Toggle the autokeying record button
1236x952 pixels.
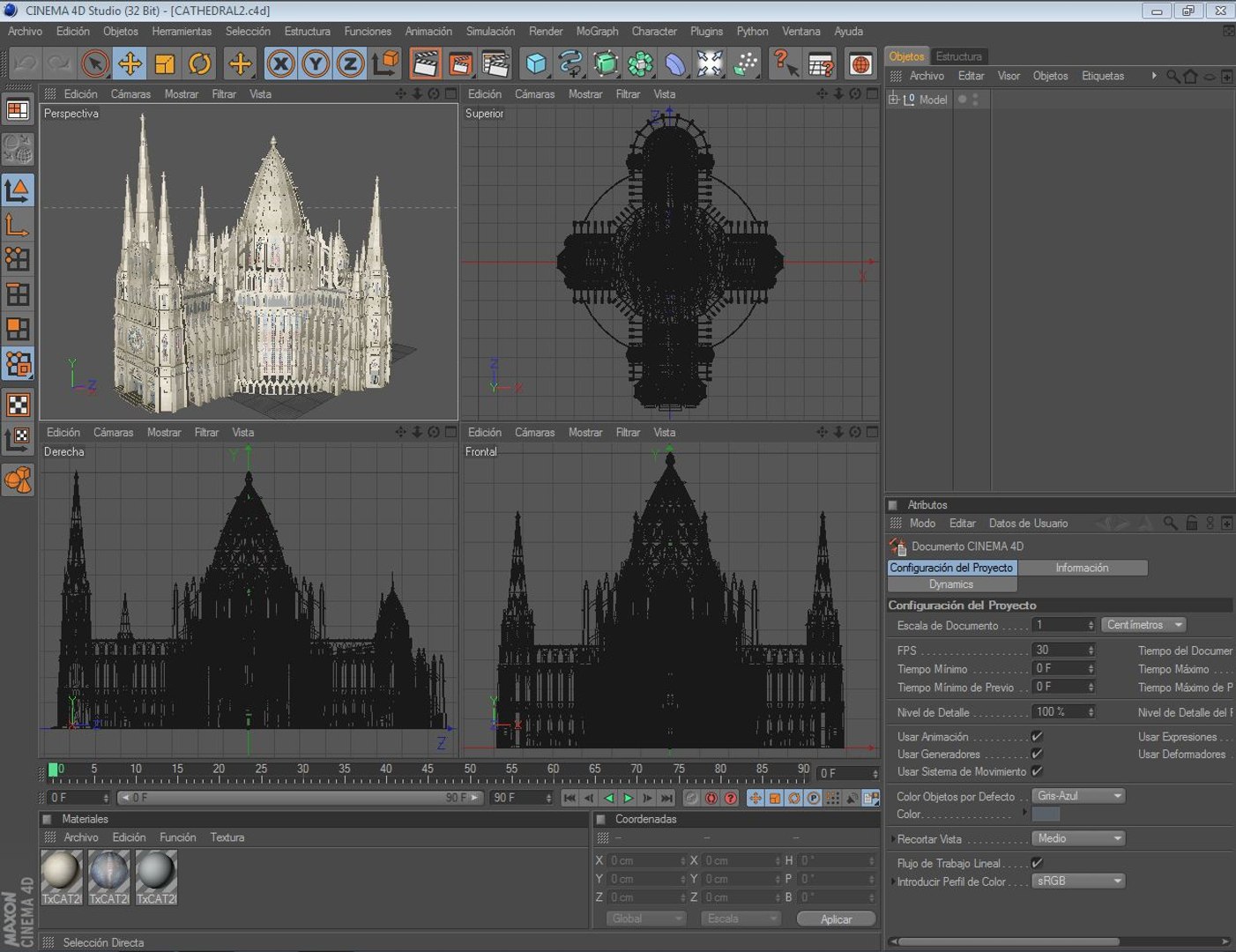click(x=711, y=798)
